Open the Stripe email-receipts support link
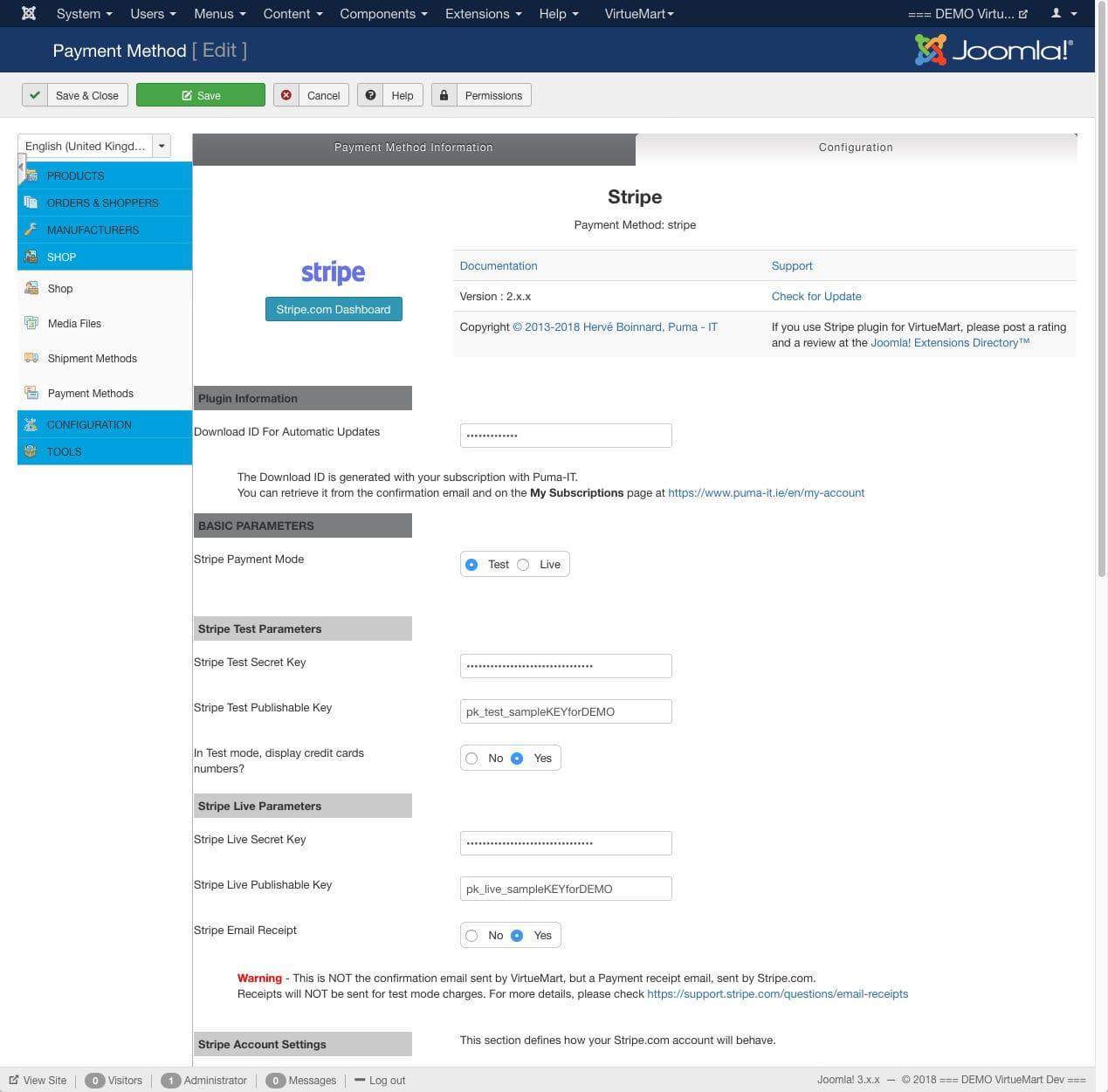 777,993
